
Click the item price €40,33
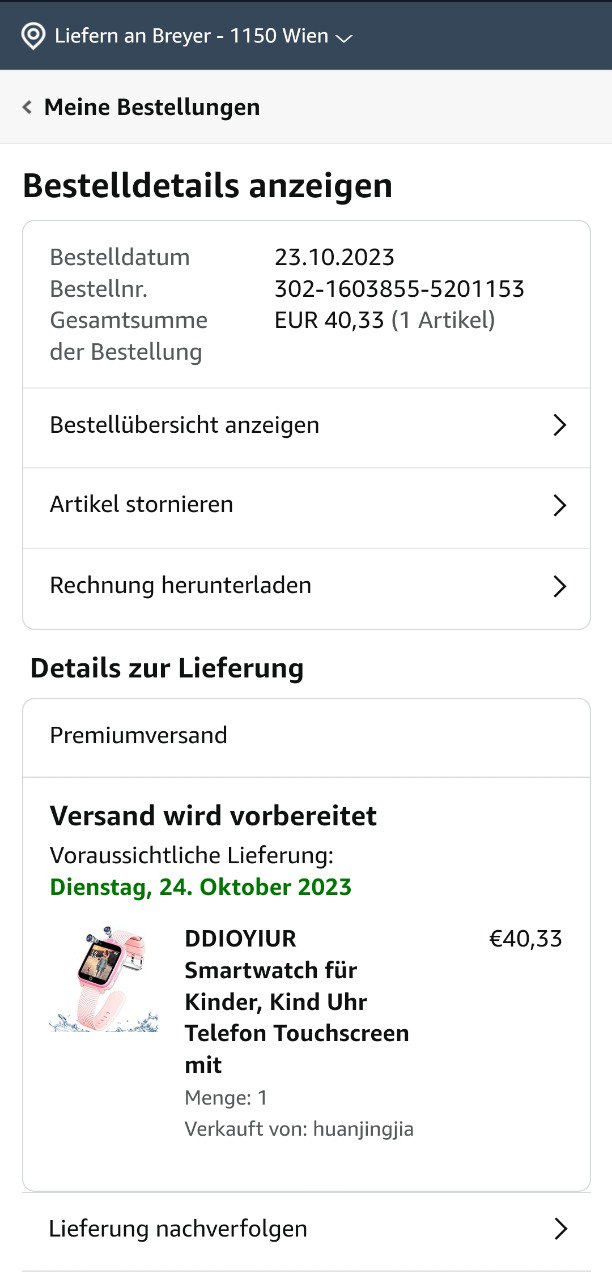tap(525, 939)
